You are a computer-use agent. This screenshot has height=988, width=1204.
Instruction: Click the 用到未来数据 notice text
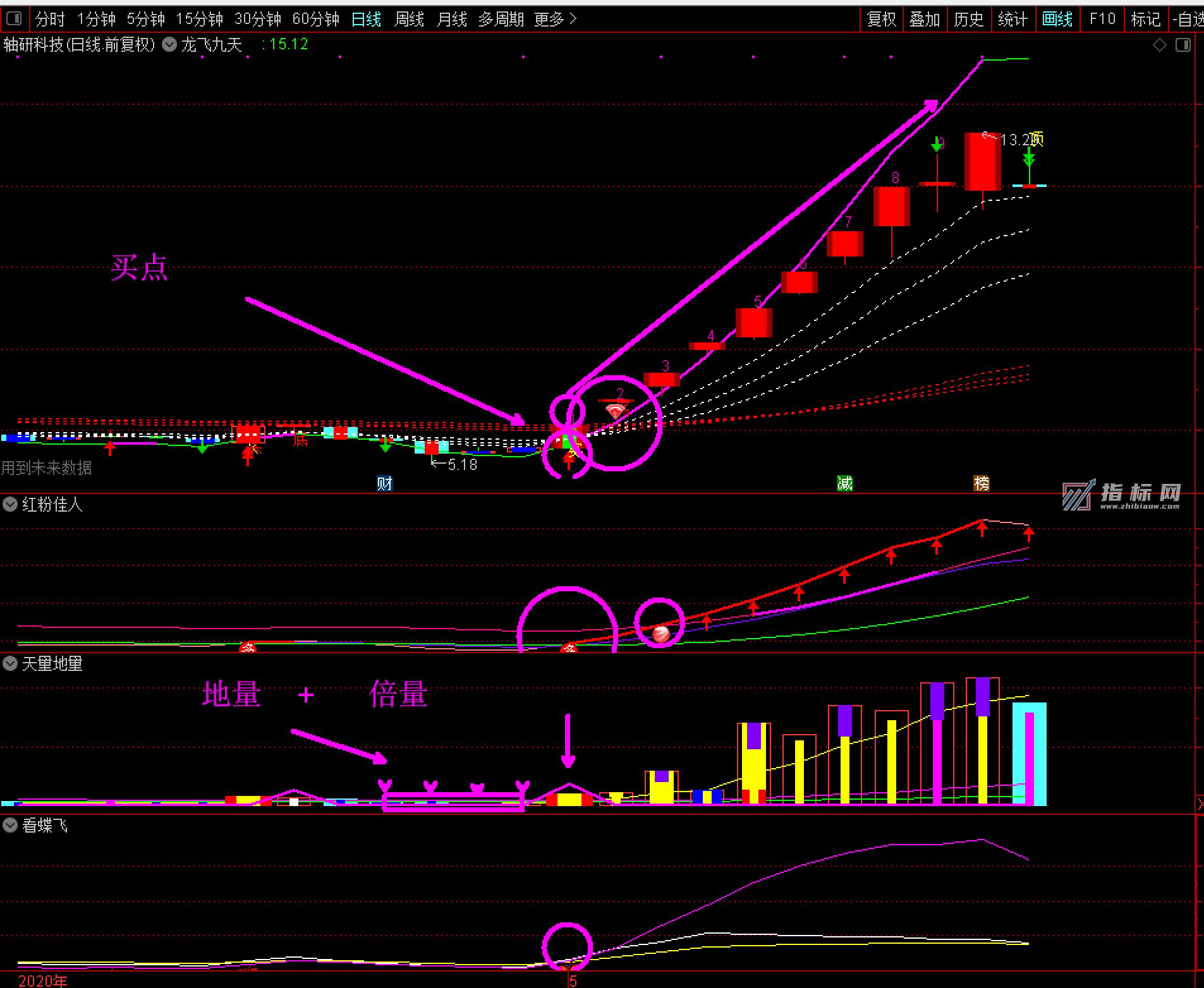click(47, 468)
